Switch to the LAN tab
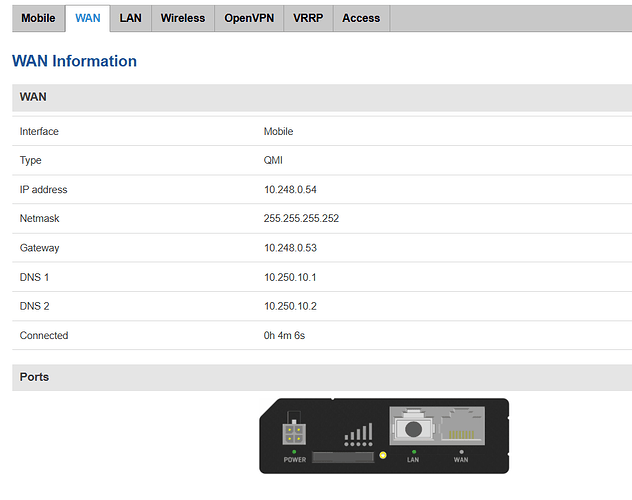The image size is (632, 500). coord(130,18)
